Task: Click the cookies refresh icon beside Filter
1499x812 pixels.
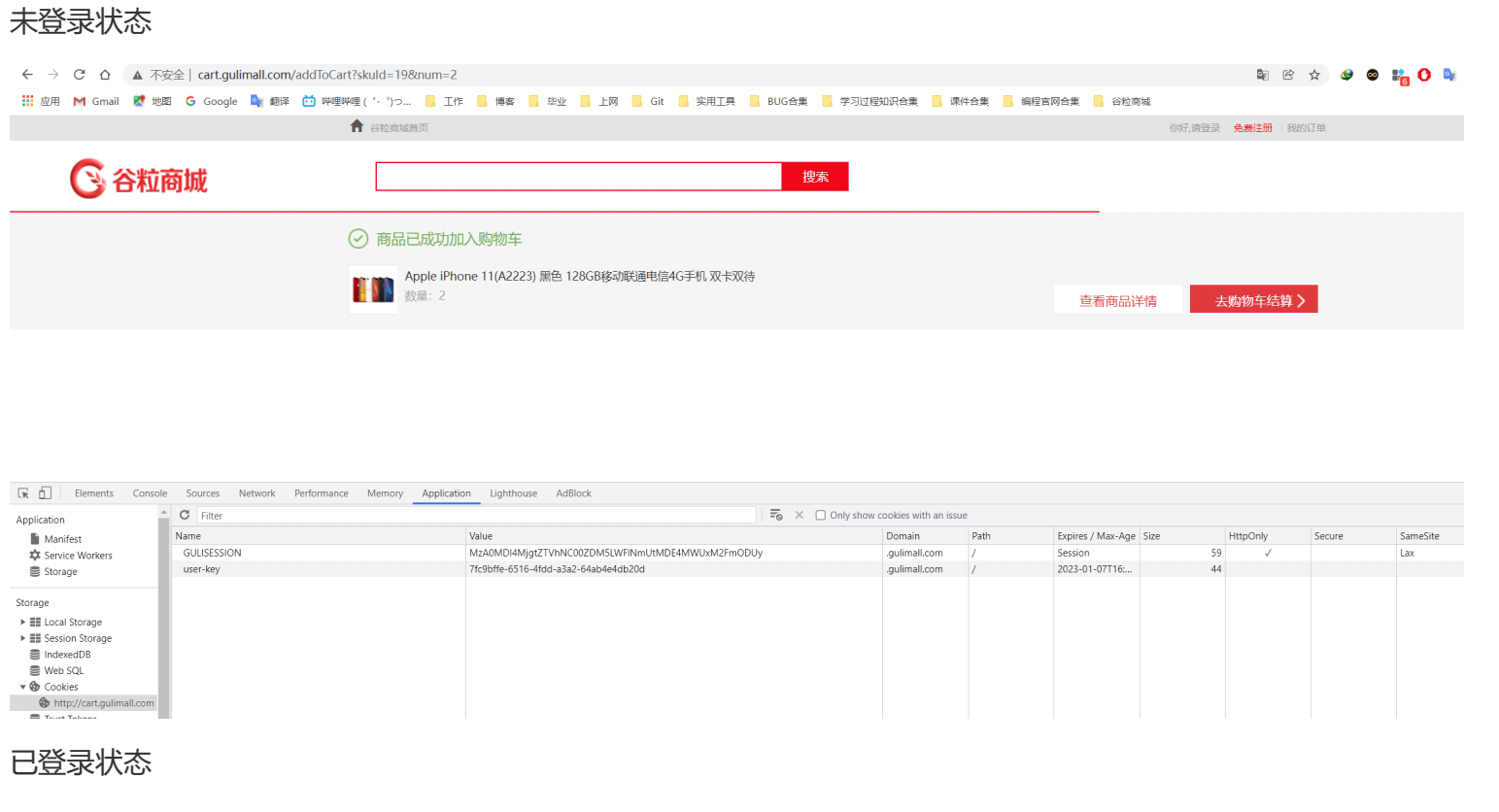Action: tap(185, 515)
